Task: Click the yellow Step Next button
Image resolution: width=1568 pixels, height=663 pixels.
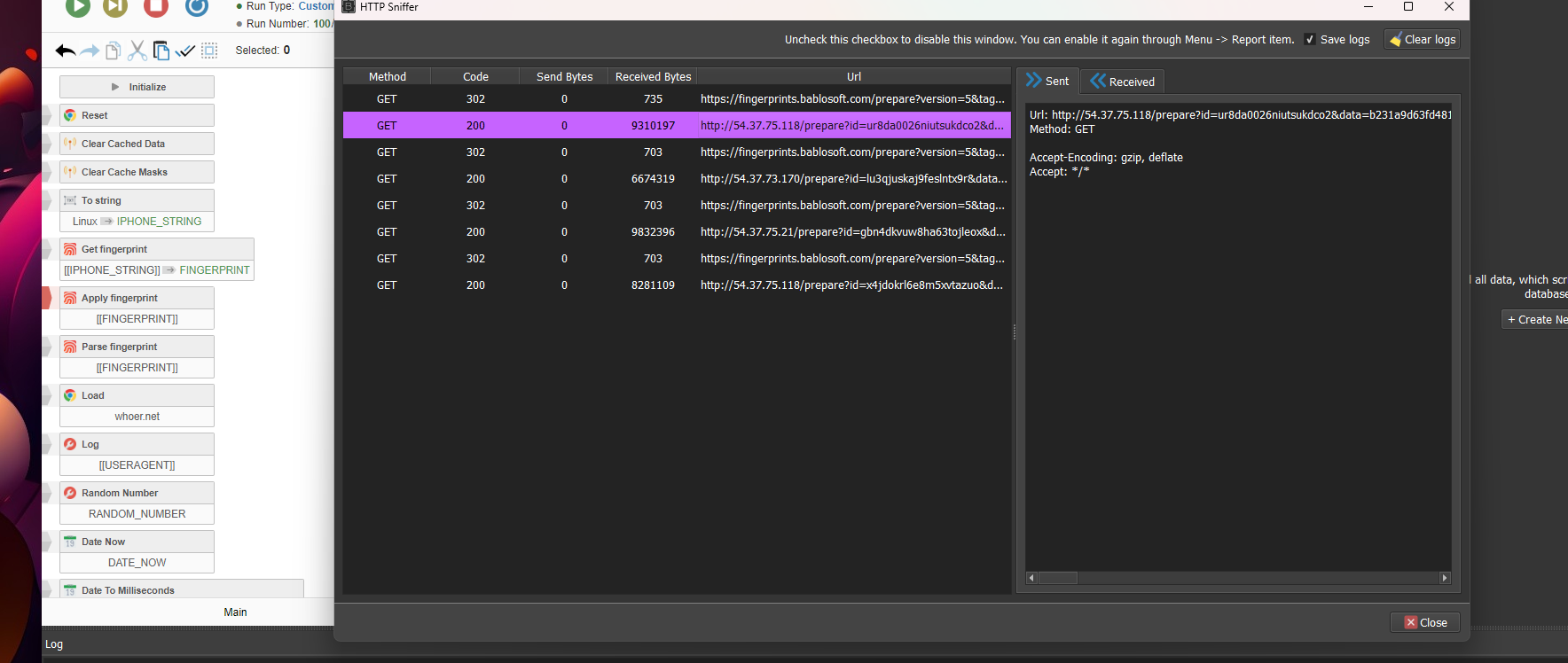Action: (115, 7)
